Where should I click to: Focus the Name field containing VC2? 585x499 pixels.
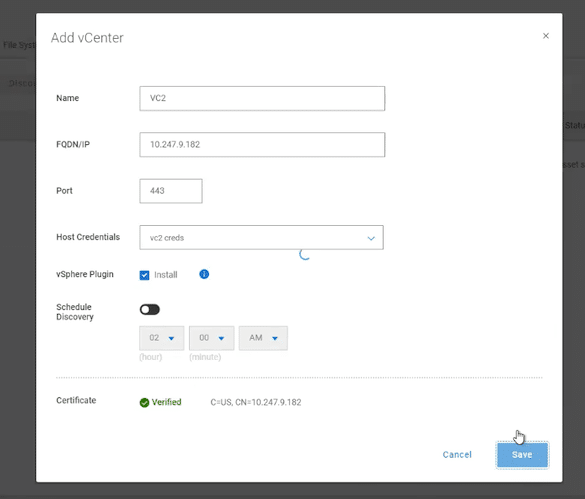pyautogui.click(x=262, y=99)
